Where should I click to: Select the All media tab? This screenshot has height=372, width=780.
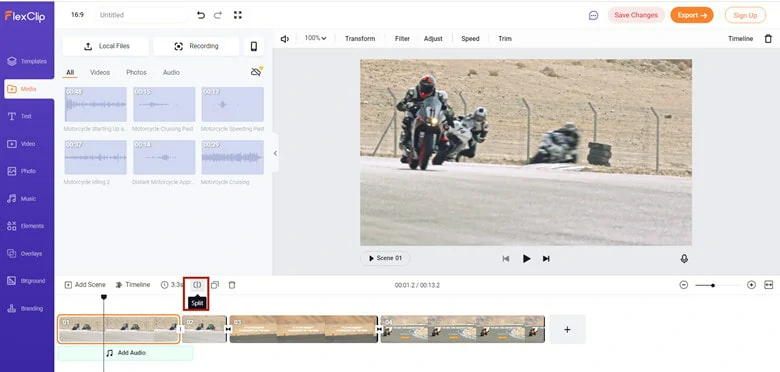70,73
